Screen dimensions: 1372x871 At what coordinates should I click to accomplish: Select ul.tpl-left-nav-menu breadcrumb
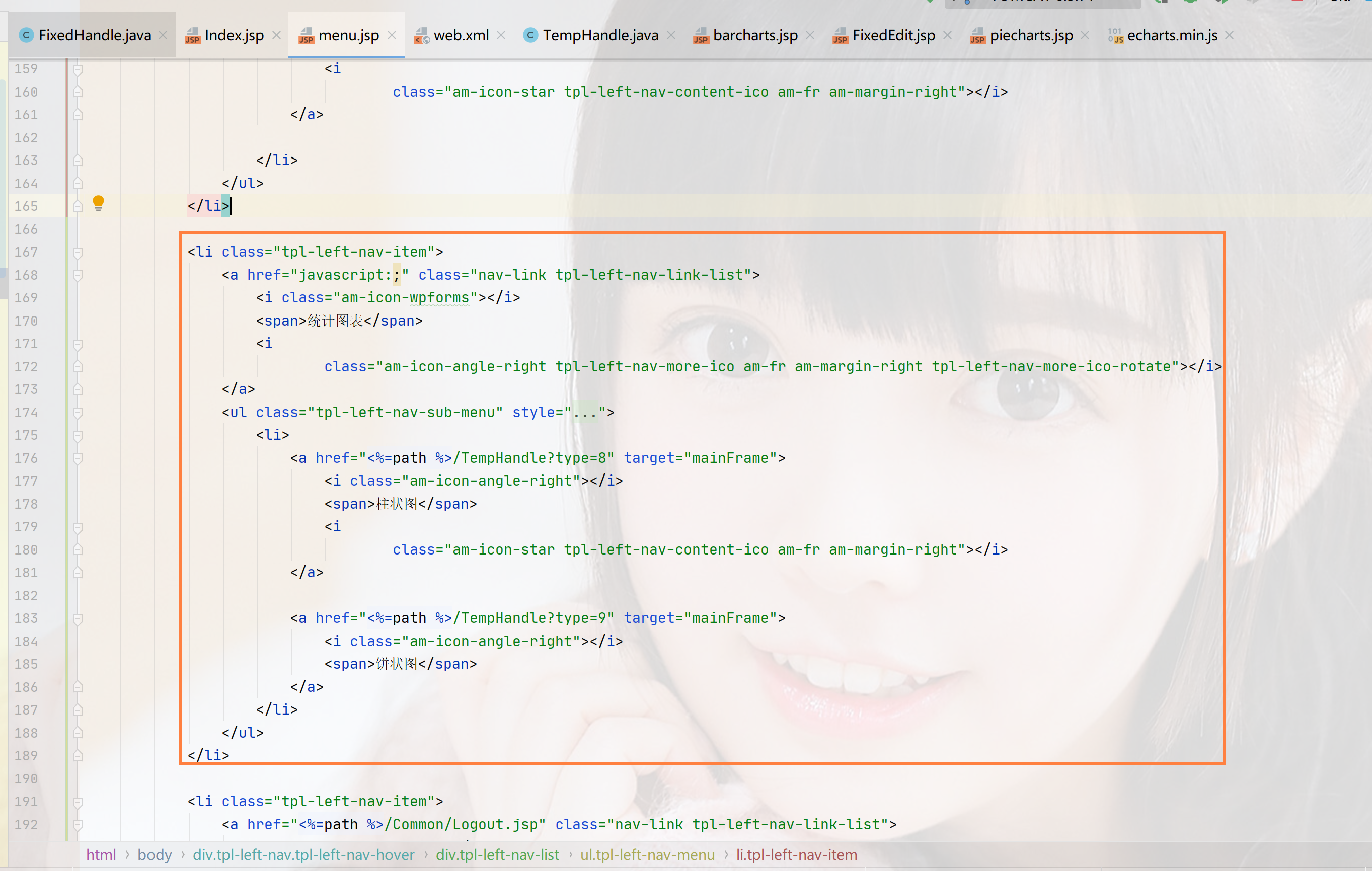tap(647, 854)
